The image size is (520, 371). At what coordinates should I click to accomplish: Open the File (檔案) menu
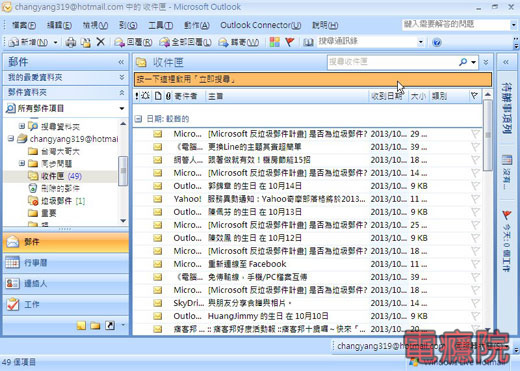(24, 25)
